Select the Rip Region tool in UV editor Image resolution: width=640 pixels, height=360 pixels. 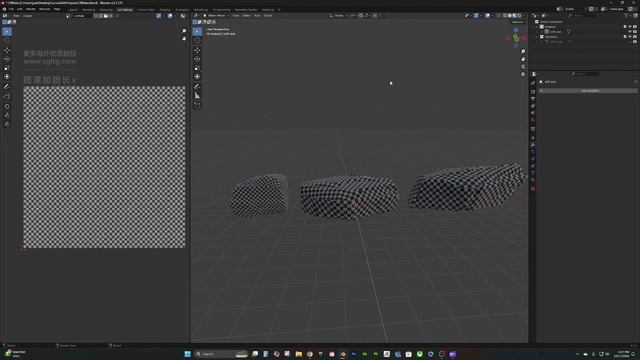7,96
